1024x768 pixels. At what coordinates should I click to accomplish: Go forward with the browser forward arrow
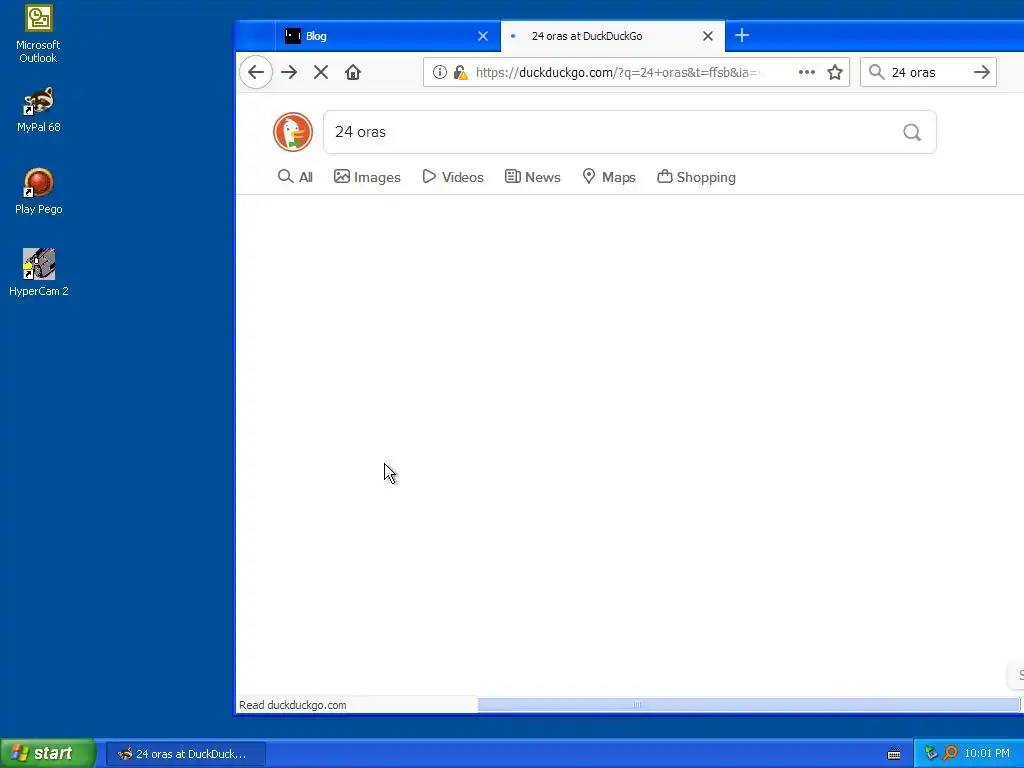[289, 72]
